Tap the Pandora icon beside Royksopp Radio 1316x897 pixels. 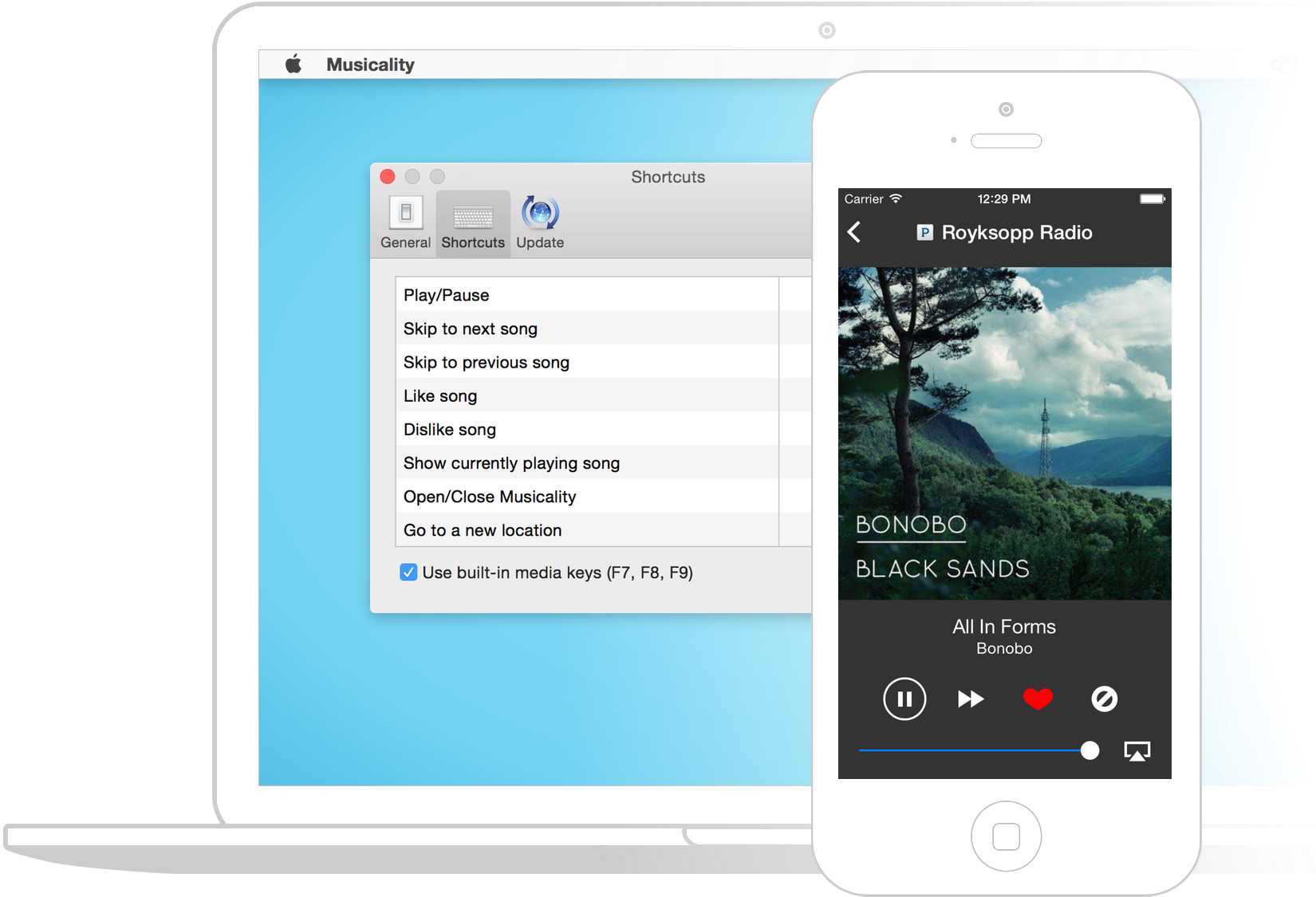point(924,232)
